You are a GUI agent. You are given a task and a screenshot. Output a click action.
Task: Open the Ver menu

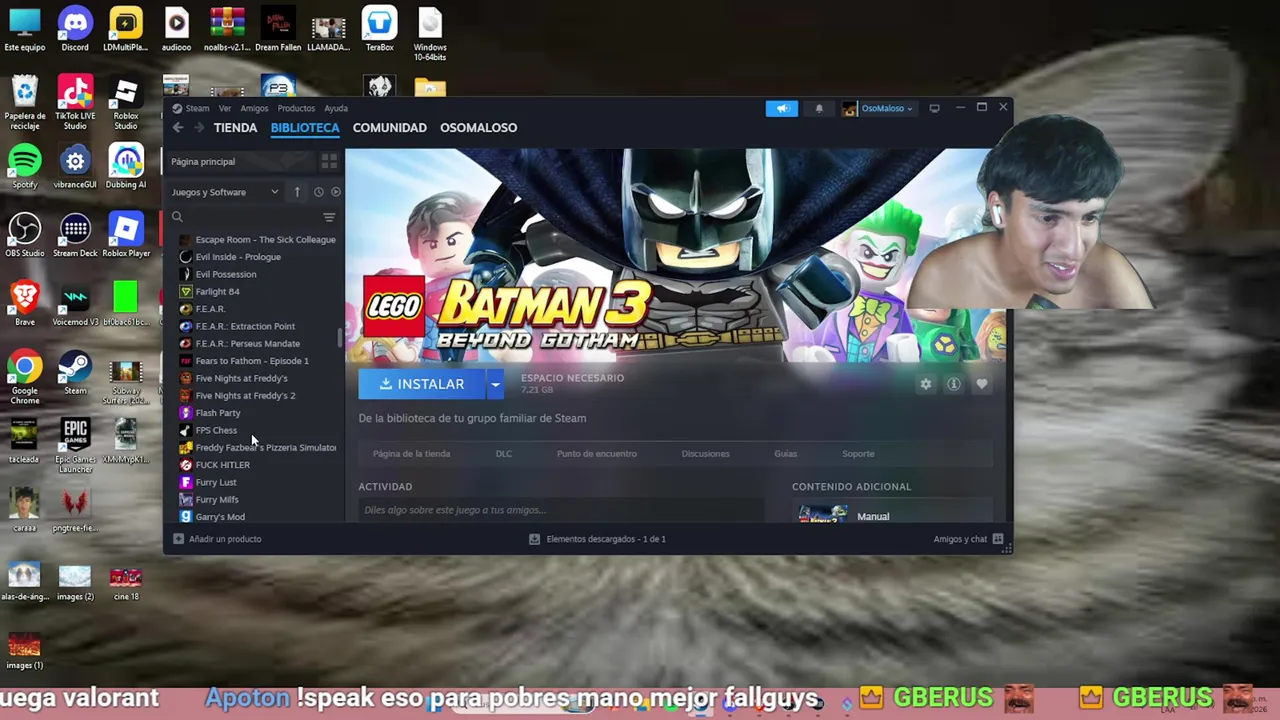[225, 108]
